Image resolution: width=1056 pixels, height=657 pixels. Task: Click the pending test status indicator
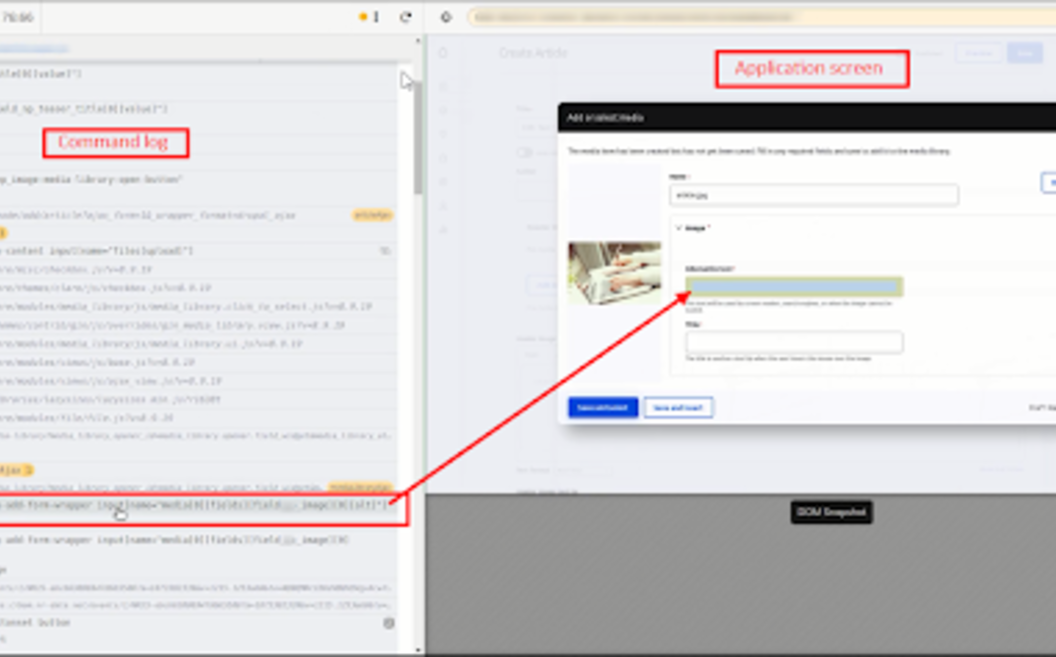(369, 17)
